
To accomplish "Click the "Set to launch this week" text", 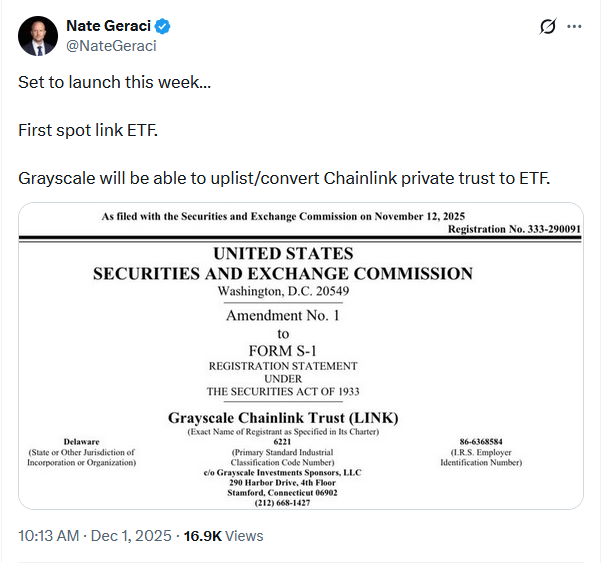I will pos(114,82).
